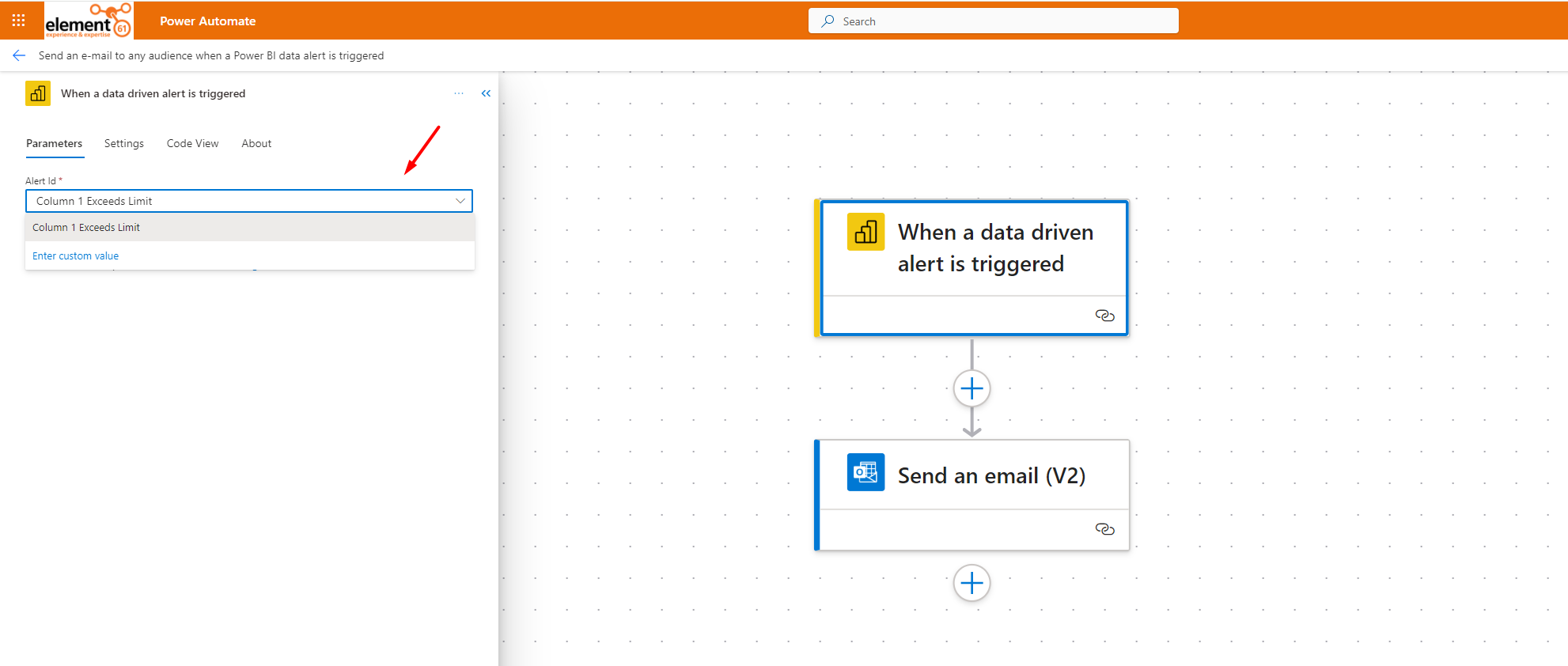Click the Alert Id combo box field

tap(249, 201)
